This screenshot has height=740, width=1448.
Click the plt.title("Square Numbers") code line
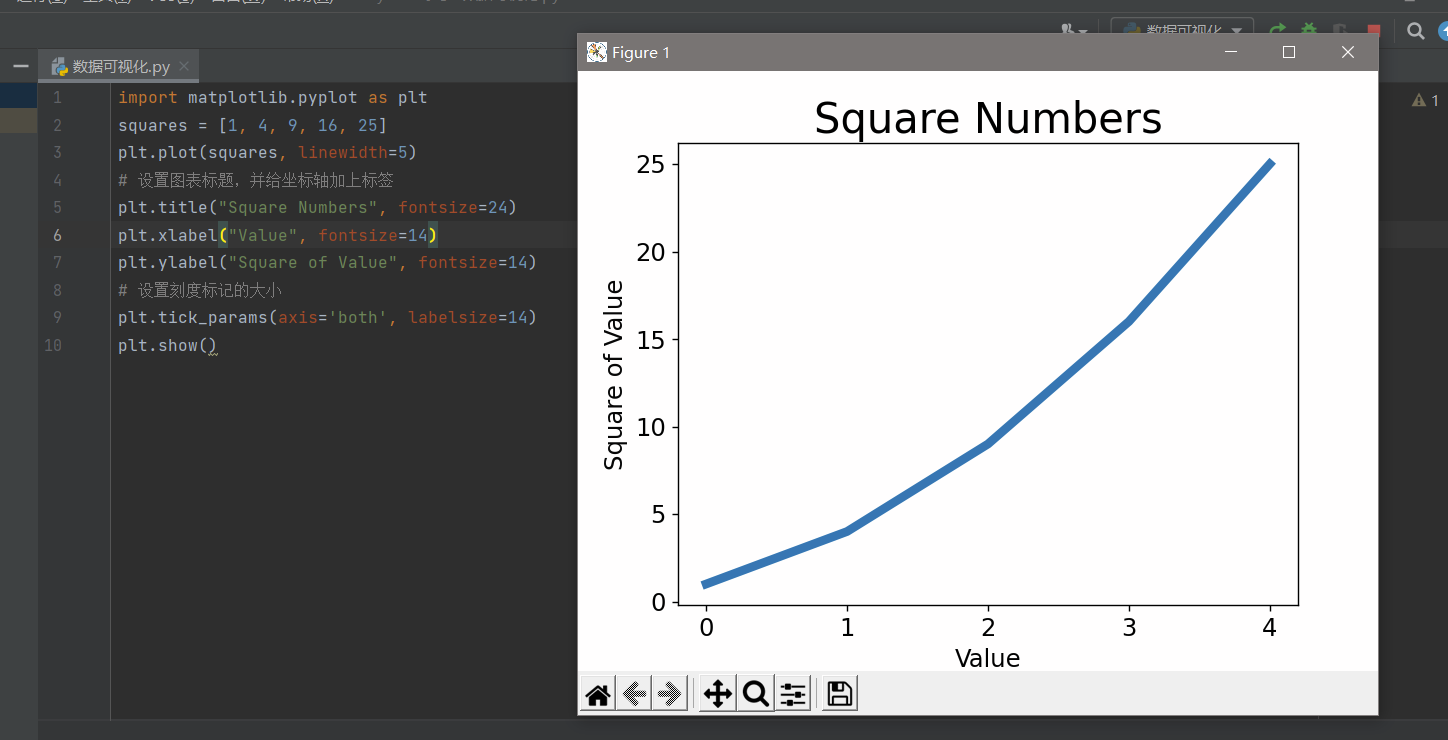tap(317, 208)
